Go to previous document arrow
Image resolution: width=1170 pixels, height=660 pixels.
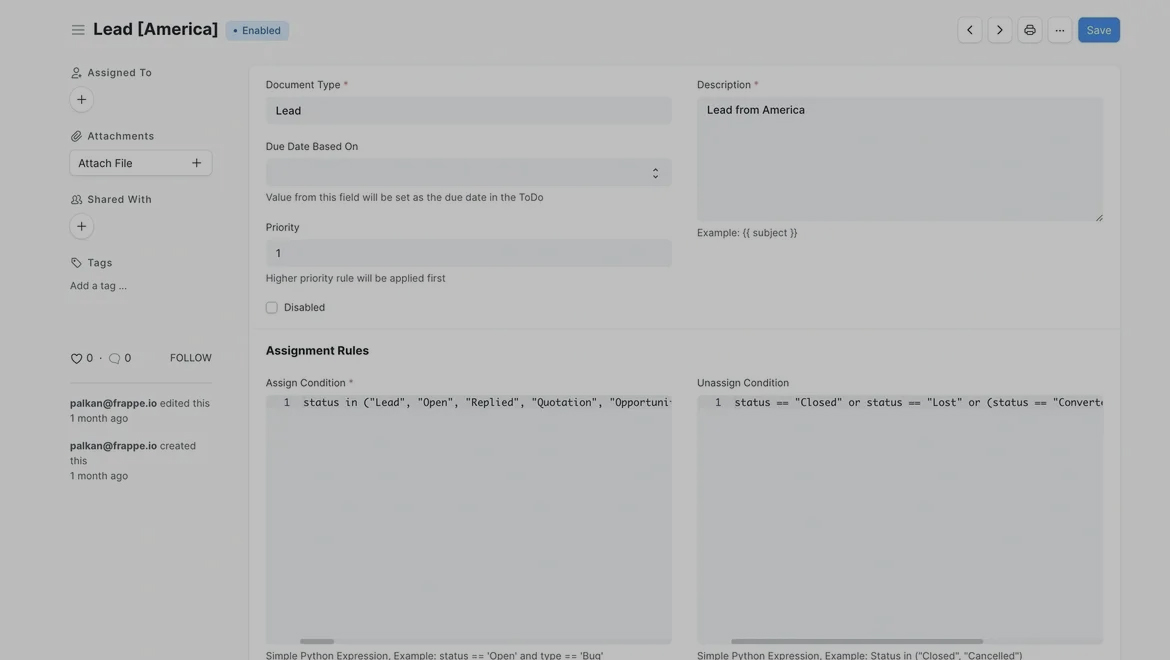point(969,30)
